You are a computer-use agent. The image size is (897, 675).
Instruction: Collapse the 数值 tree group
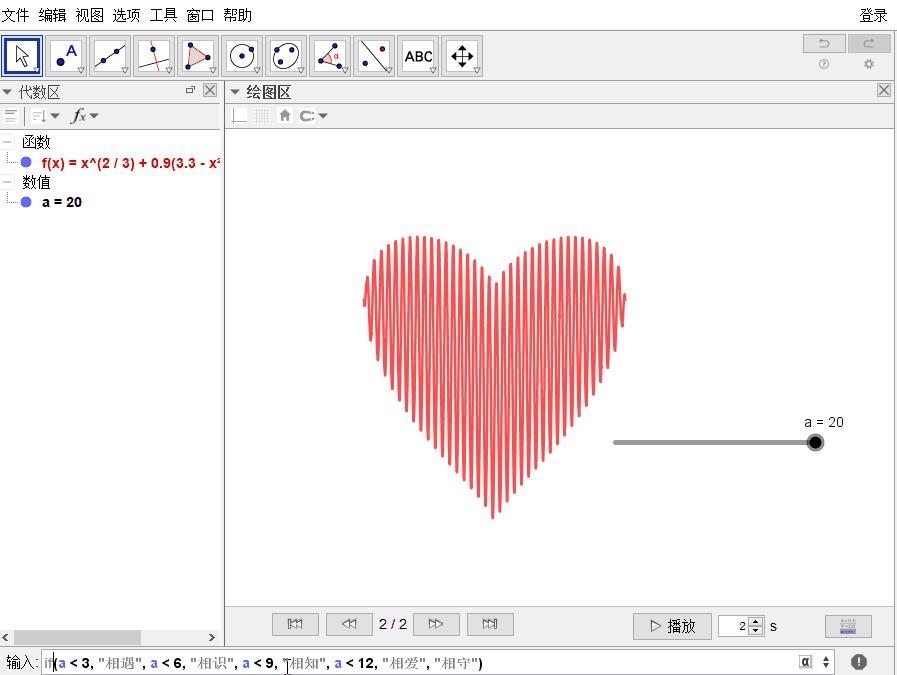8,182
